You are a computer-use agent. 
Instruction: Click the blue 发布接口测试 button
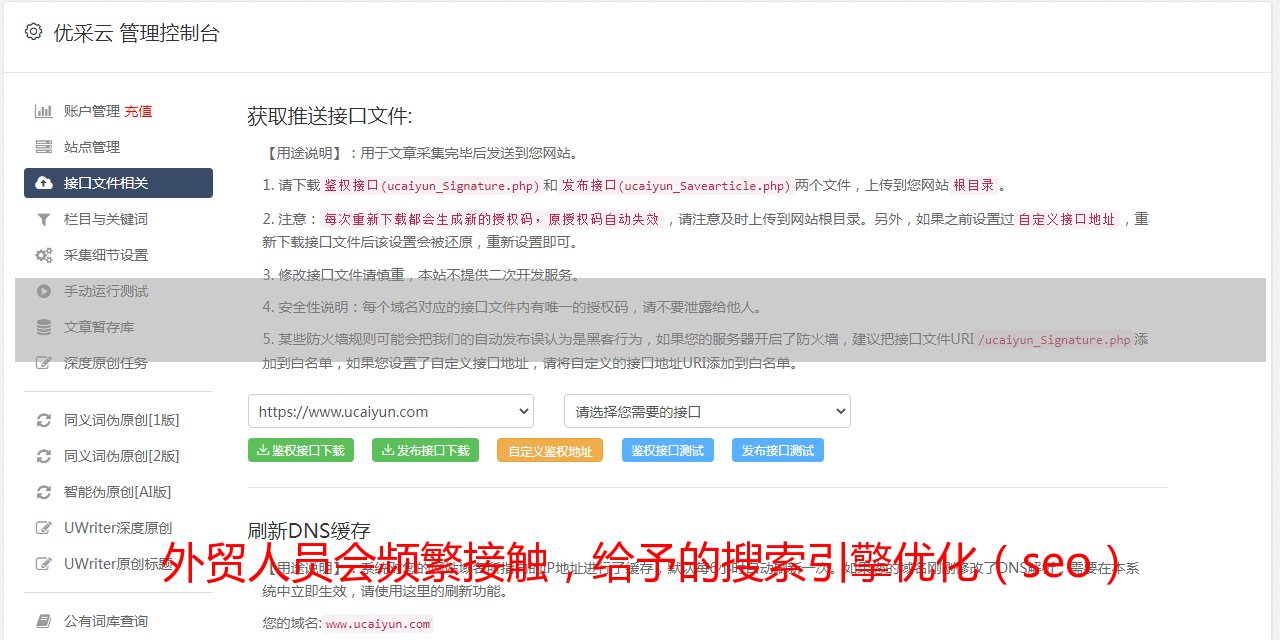[778, 450]
